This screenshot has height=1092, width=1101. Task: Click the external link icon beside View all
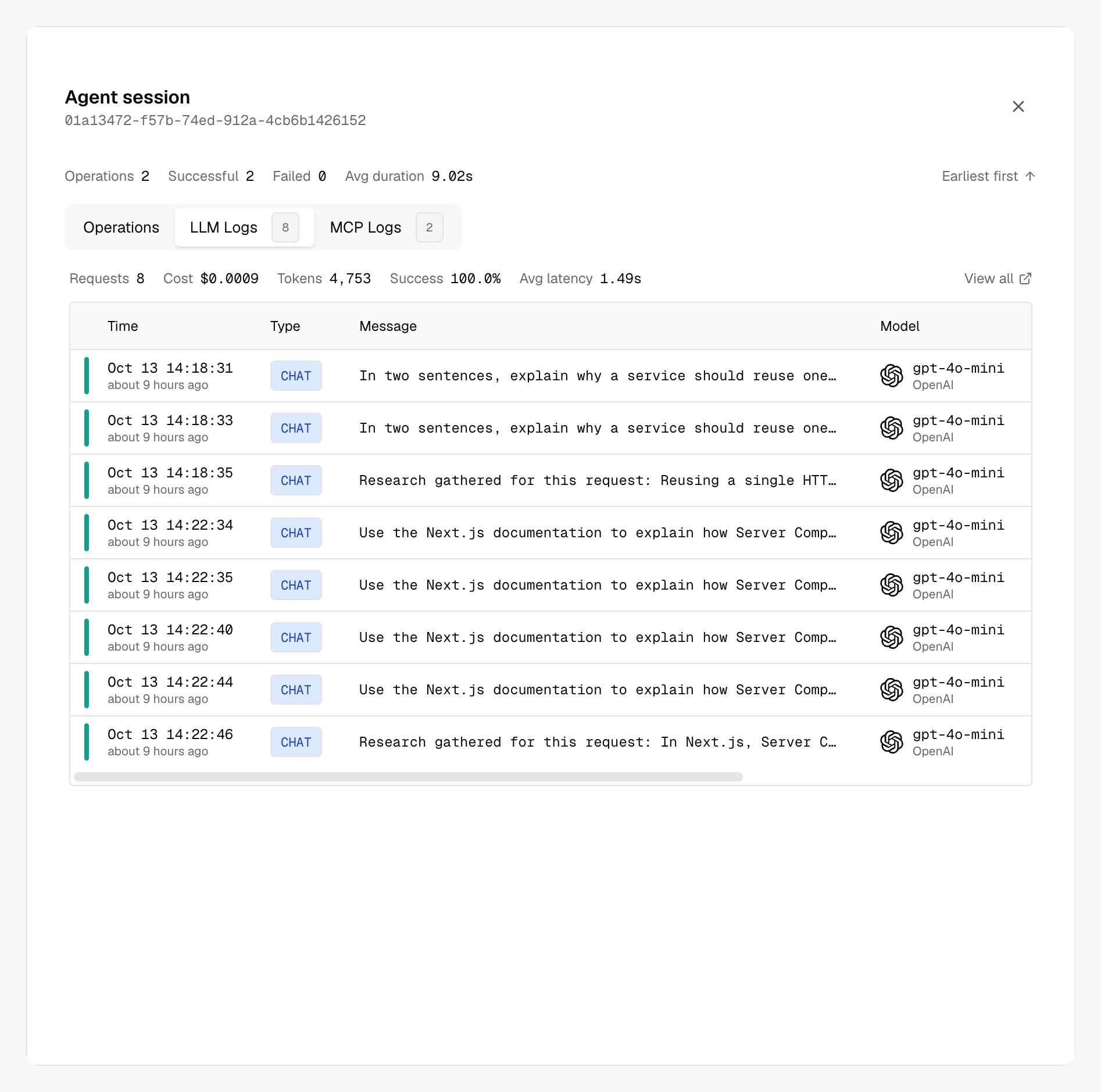[1025, 279]
